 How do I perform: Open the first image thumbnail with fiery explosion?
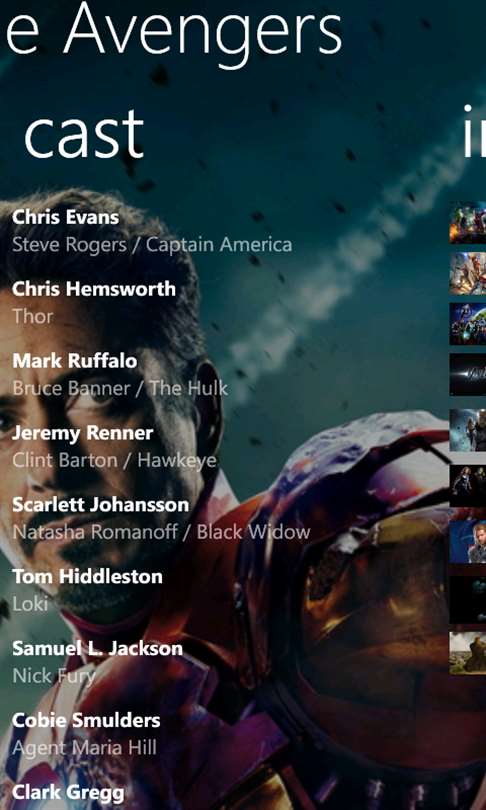467,223
